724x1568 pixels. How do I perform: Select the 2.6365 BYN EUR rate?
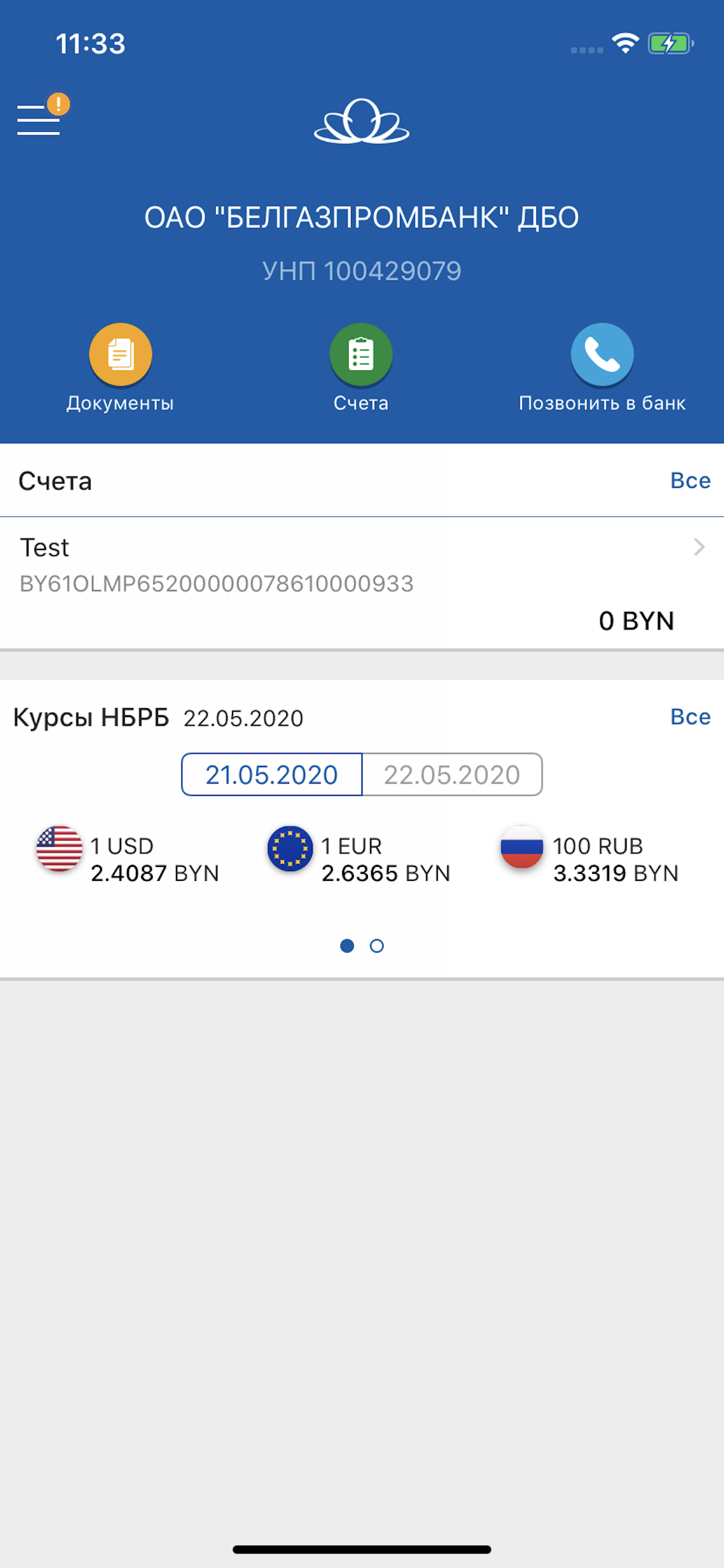(386, 873)
